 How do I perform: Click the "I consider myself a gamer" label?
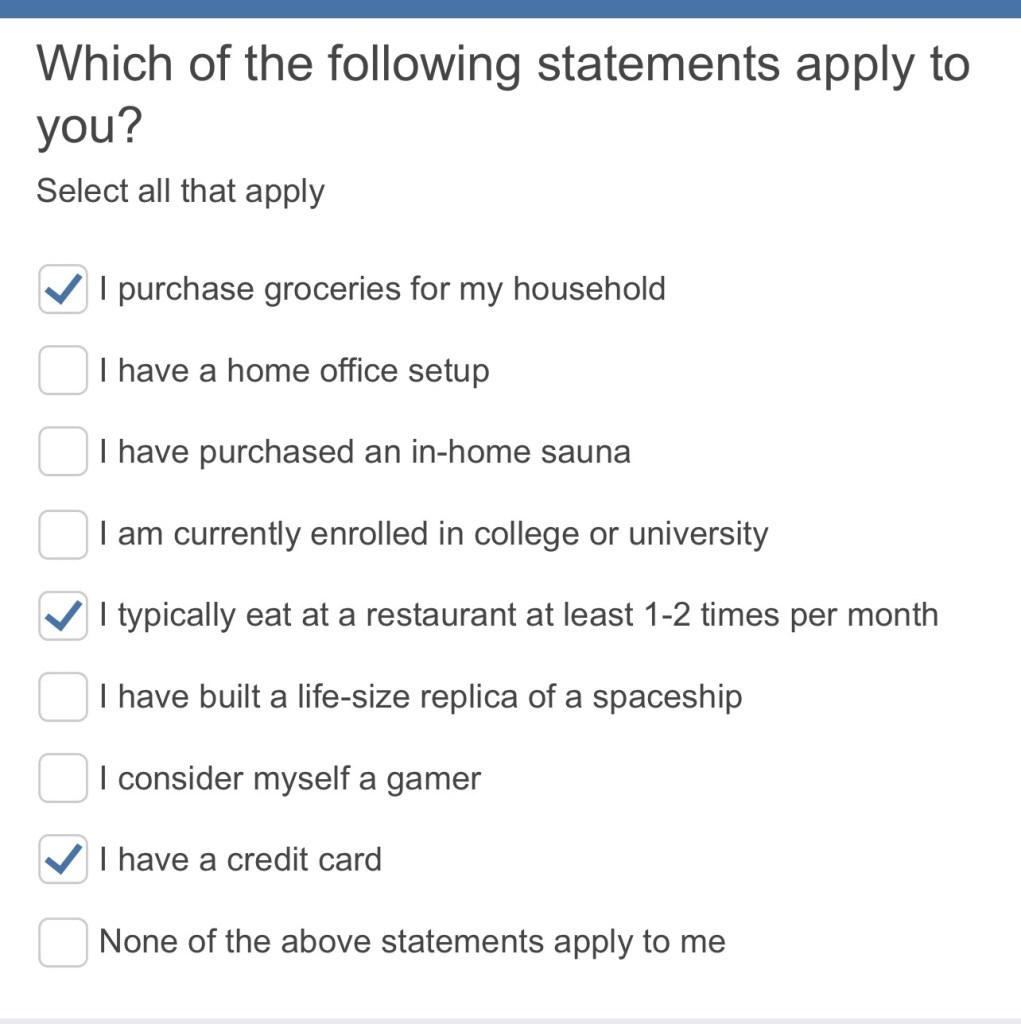291,778
